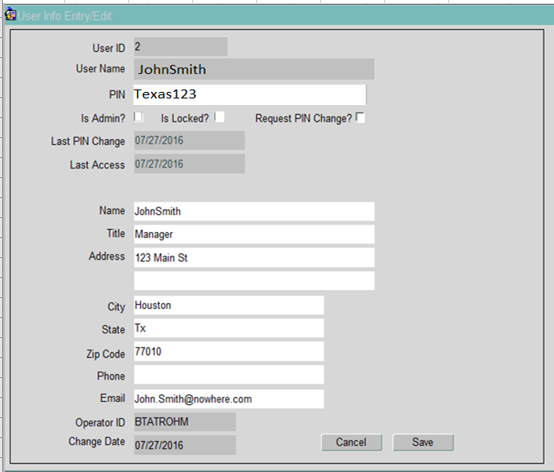Click the User Name field JohnSmith
This screenshot has height=472, width=554.
[254, 69]
